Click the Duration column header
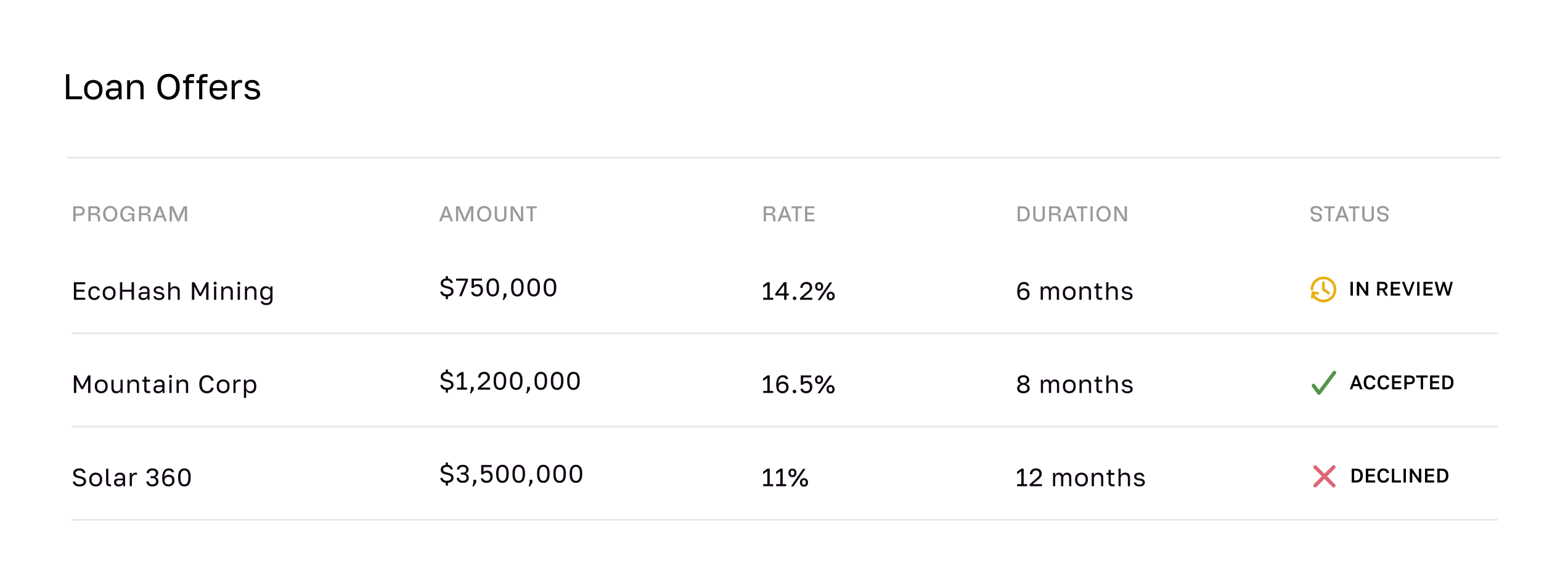The height and width of the screenshot is (582, 1568). (x=1072, y=214)
